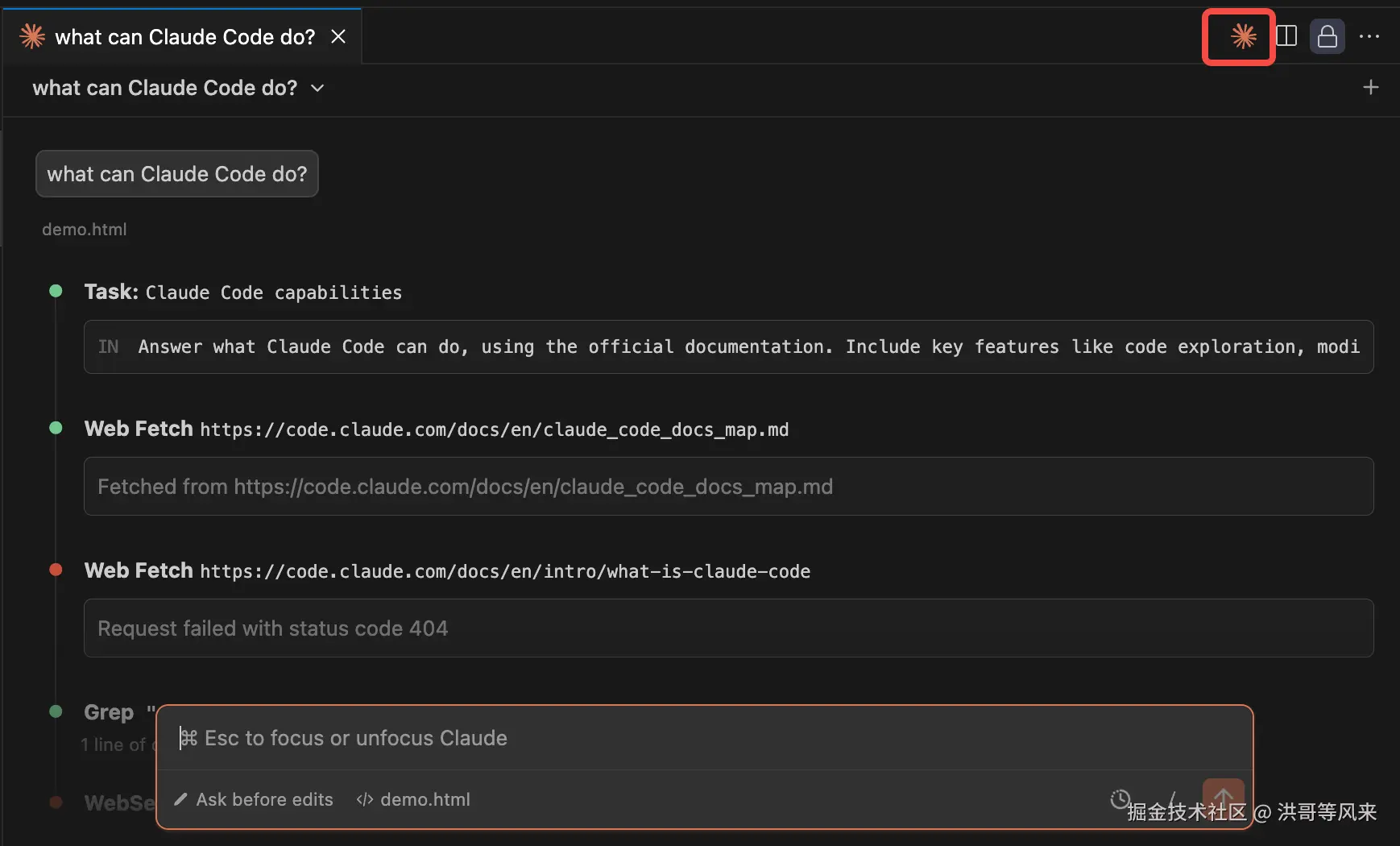Toggle the lock icon in the editor toolbar
Screen dimensions: 1400x846
[1327, 37]
